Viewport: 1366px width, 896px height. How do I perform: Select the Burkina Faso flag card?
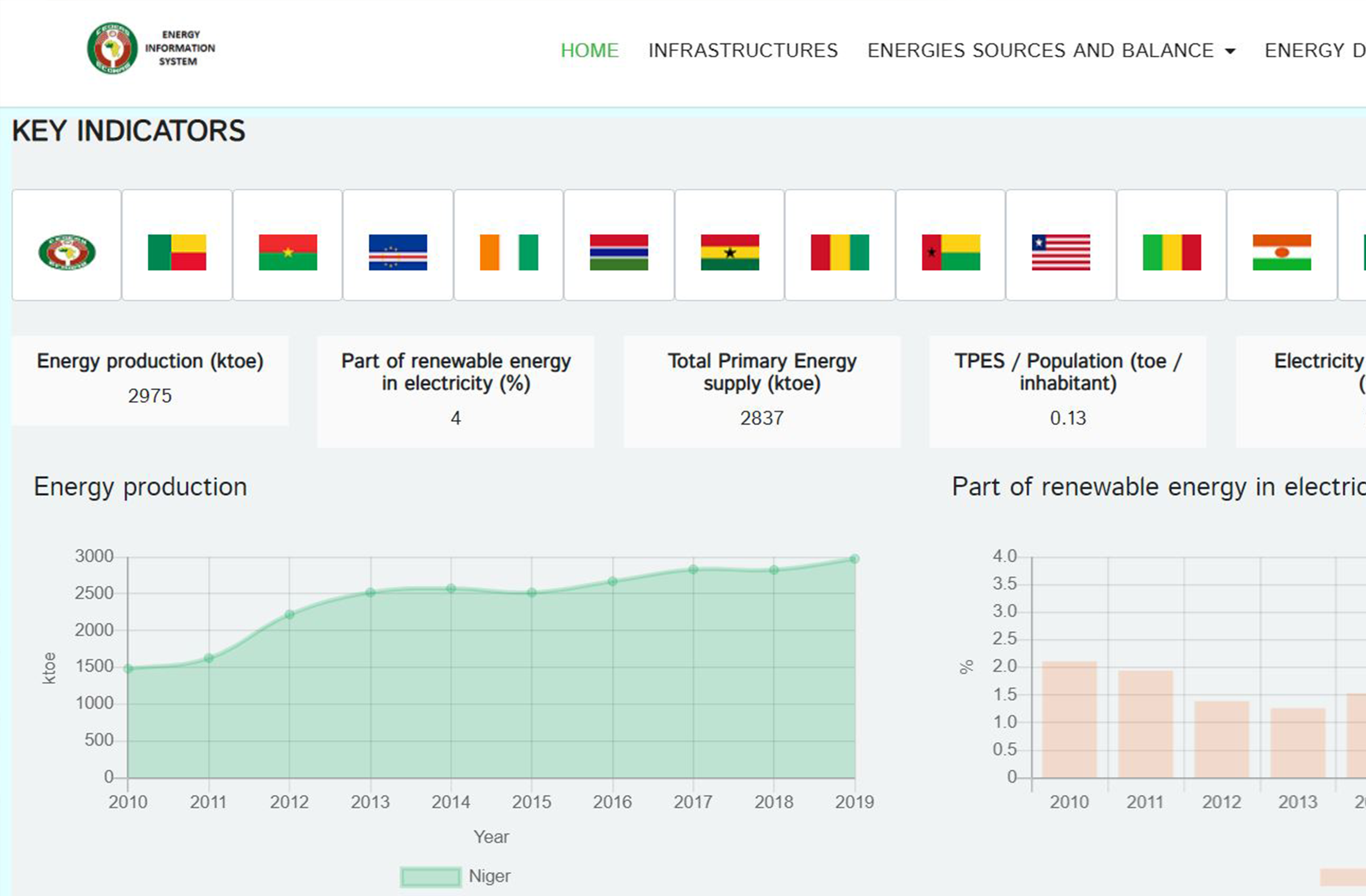(x=288, y=245)
